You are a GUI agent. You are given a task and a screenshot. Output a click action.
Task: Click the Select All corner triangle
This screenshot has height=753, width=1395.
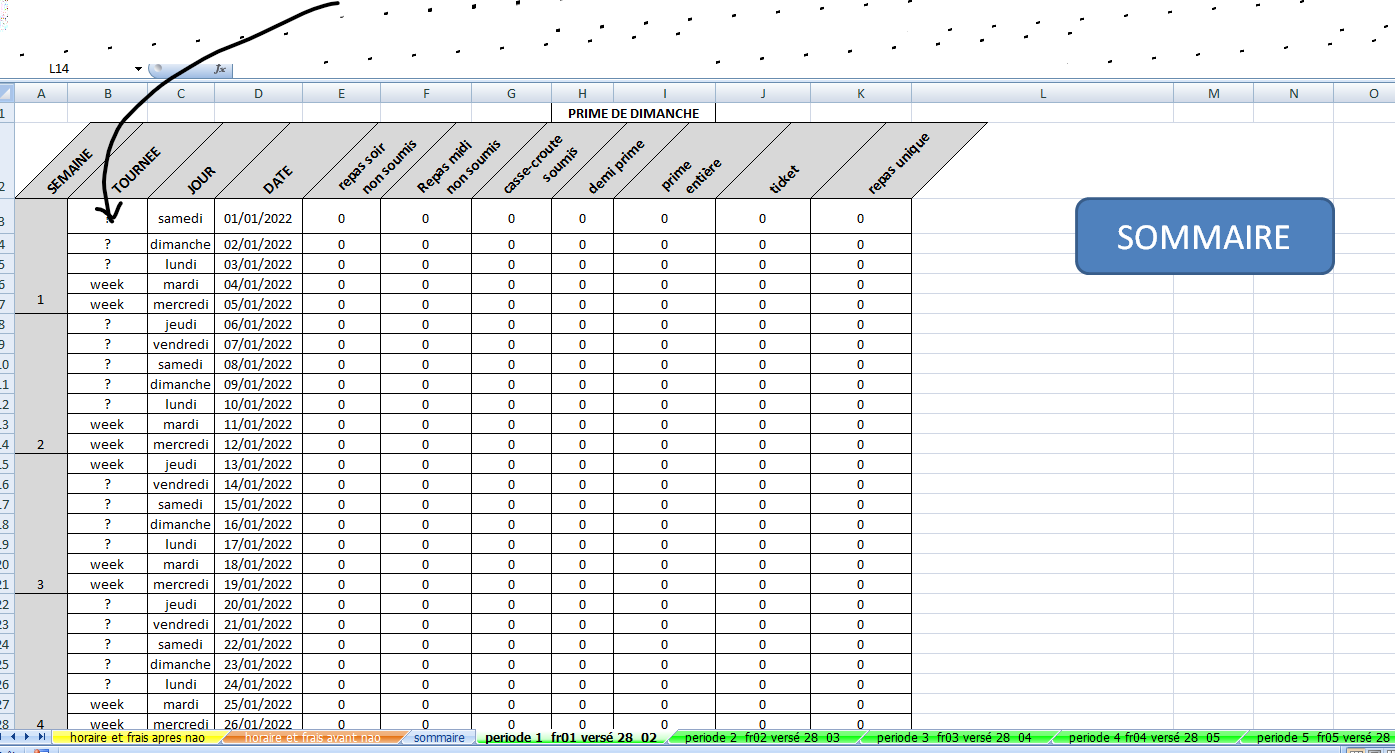click(x=7, y=93)
